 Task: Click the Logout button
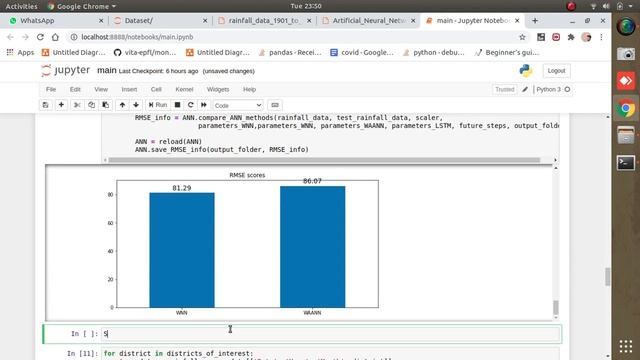556,71
